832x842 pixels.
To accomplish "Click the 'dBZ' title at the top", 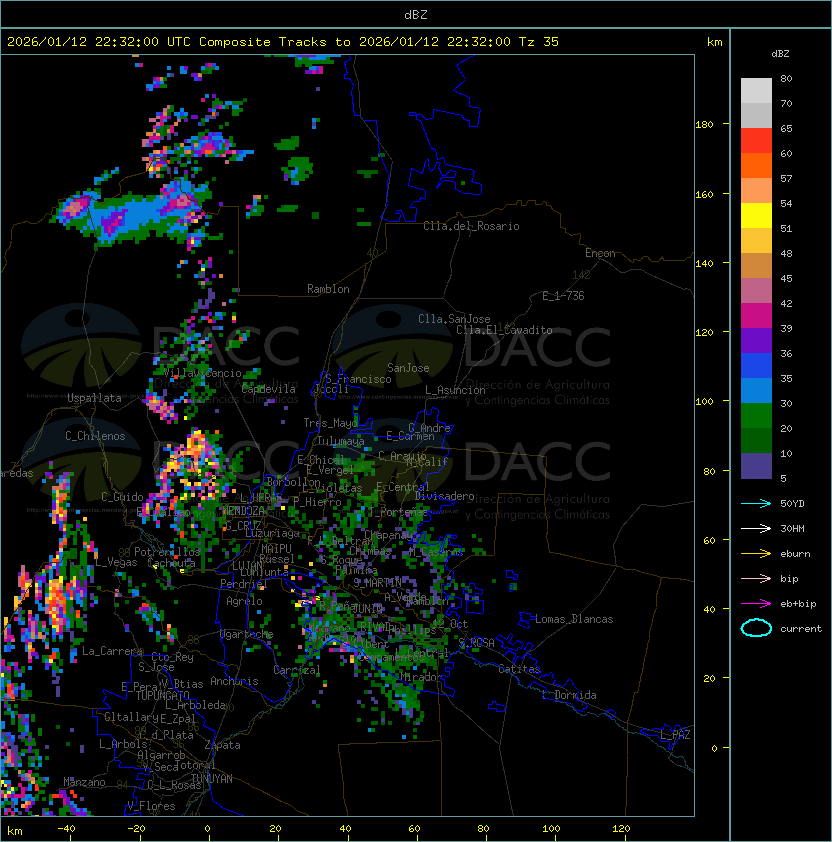I will (x=416, y=15).
